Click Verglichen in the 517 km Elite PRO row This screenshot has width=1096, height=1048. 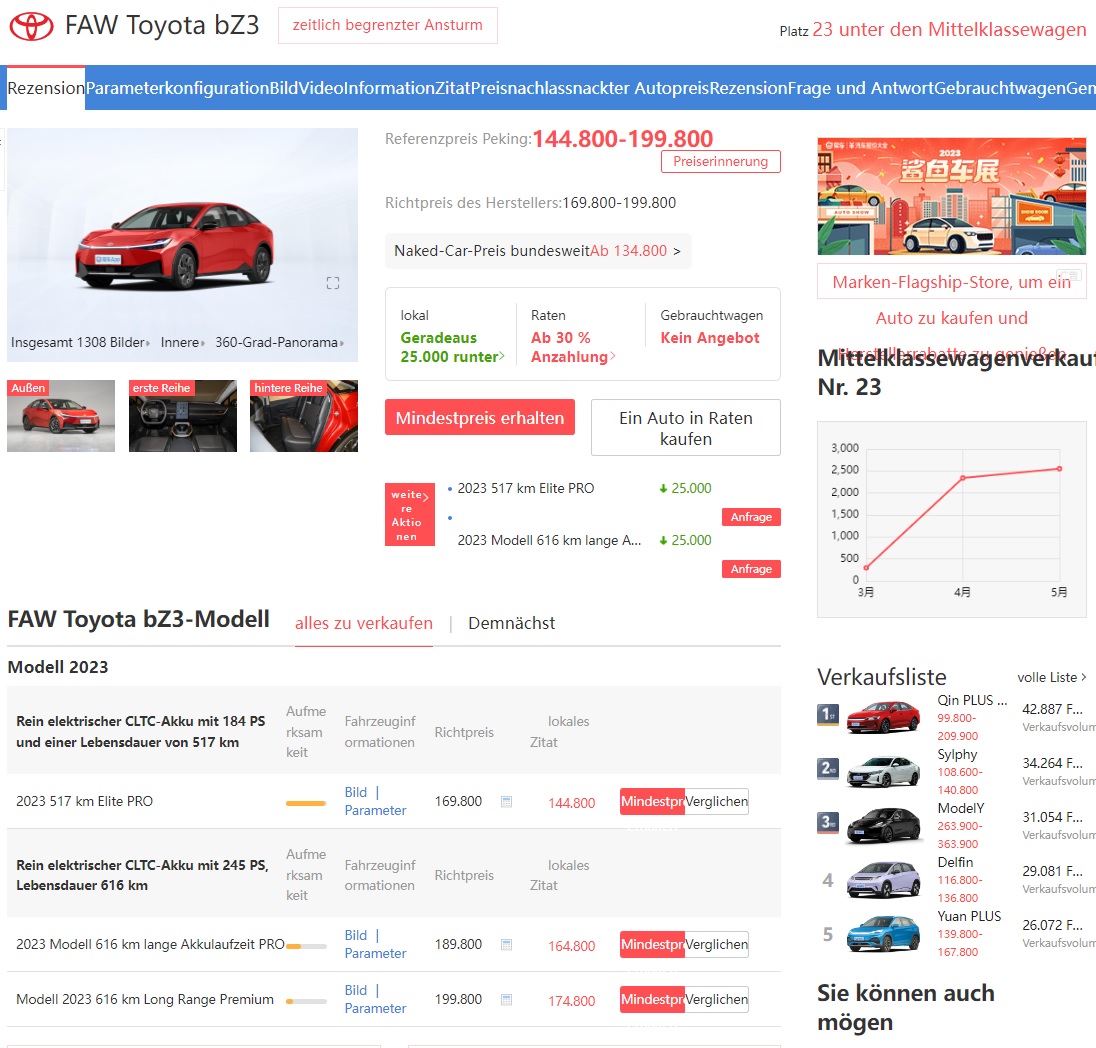coord(716,802)
